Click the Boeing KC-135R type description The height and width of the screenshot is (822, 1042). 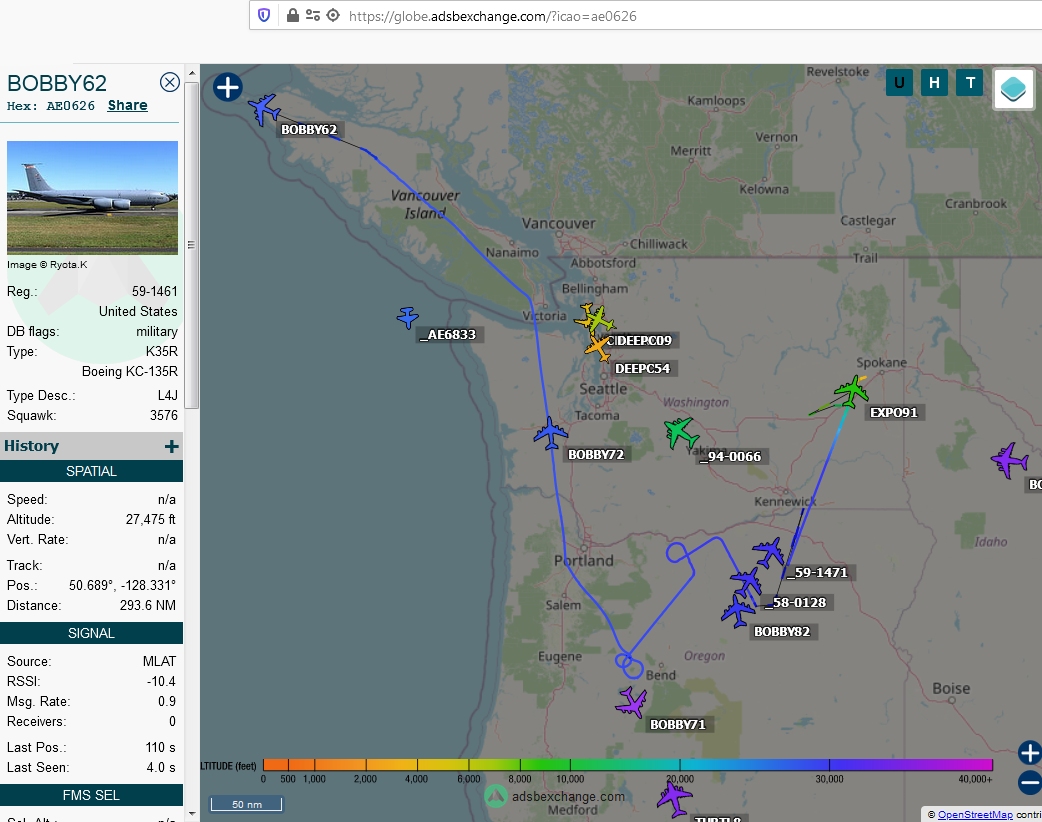tap(130, 371)
